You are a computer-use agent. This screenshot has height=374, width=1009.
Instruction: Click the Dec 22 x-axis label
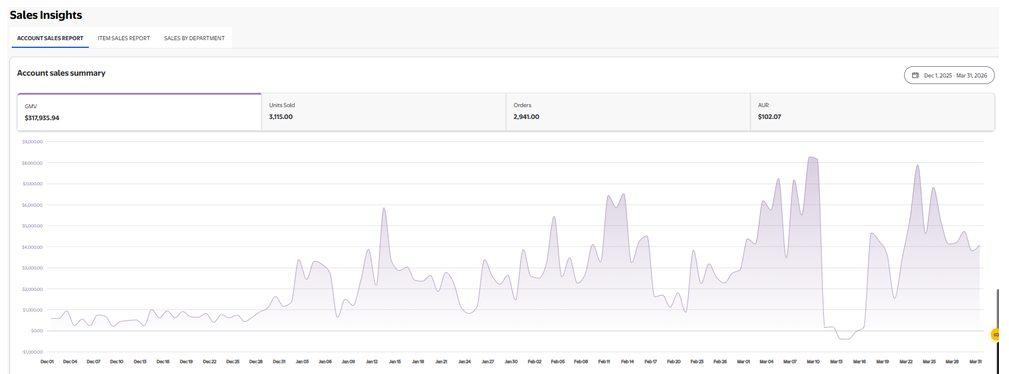click(209, 362)
